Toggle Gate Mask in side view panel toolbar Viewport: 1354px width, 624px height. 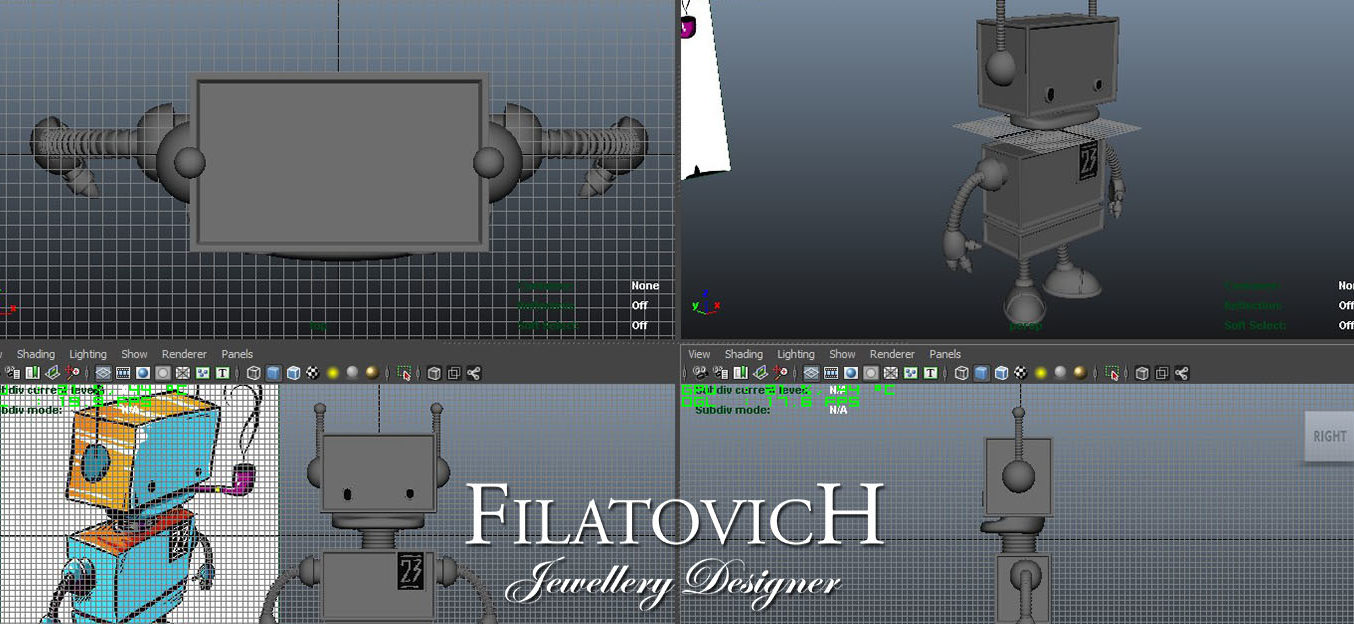[871, 373]
